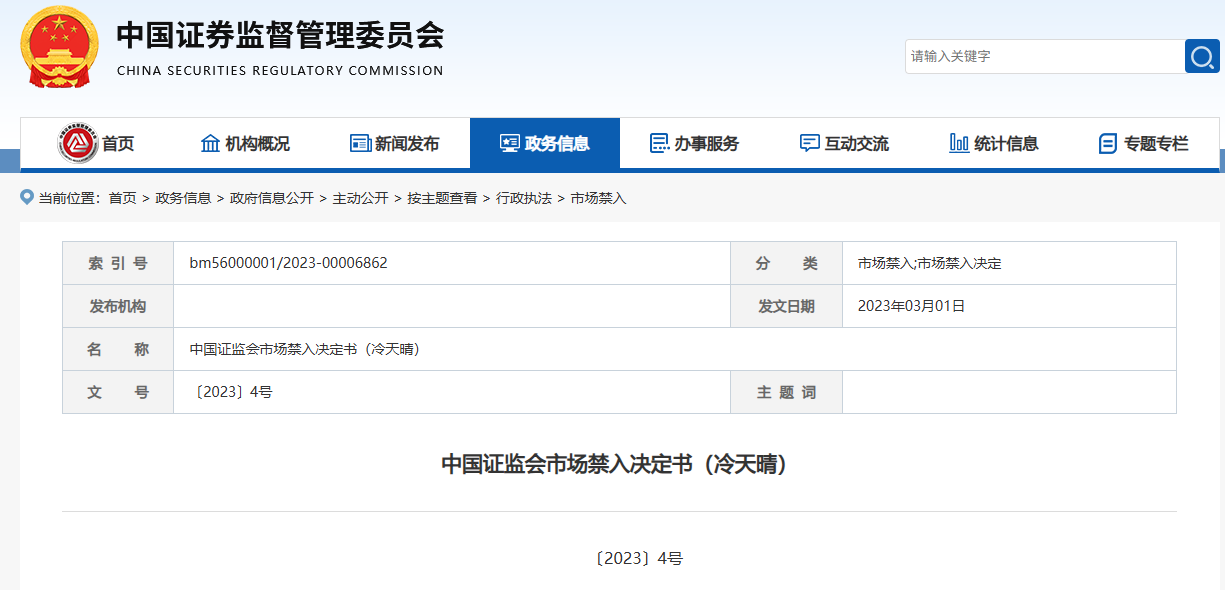
Task: Click the form icon beside 办事服务
Action: coord(659,144)
